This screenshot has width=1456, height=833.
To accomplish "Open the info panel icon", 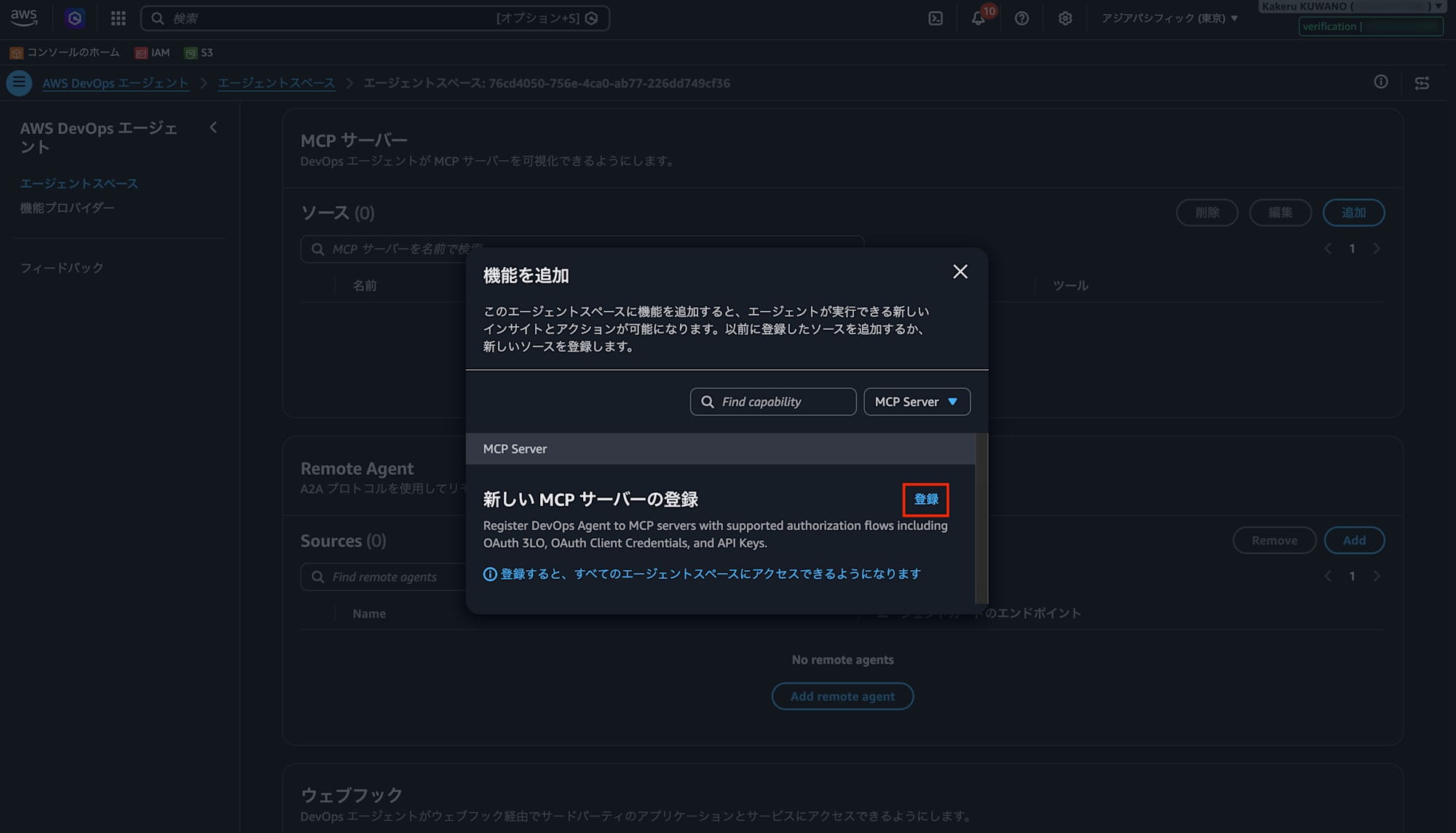I will click(1381, 82).
